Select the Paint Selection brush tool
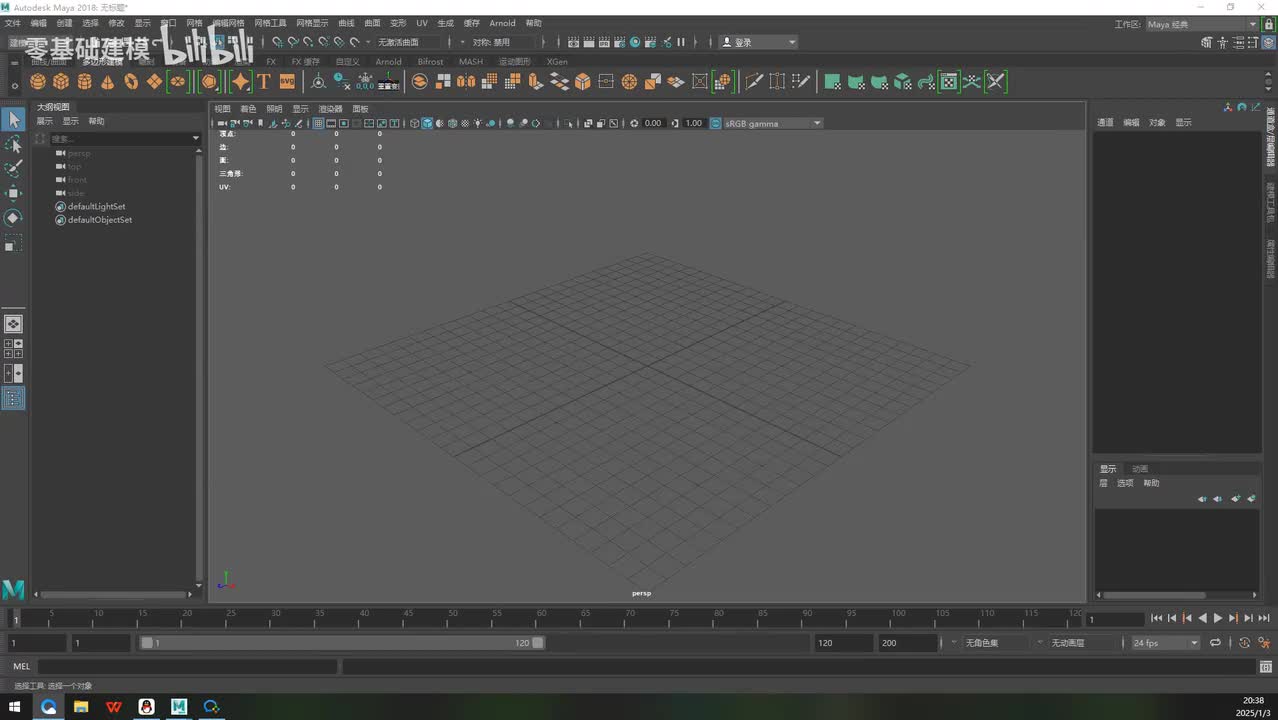The width and height of the screenshot is (1278, 720). [x=13, y=169]
